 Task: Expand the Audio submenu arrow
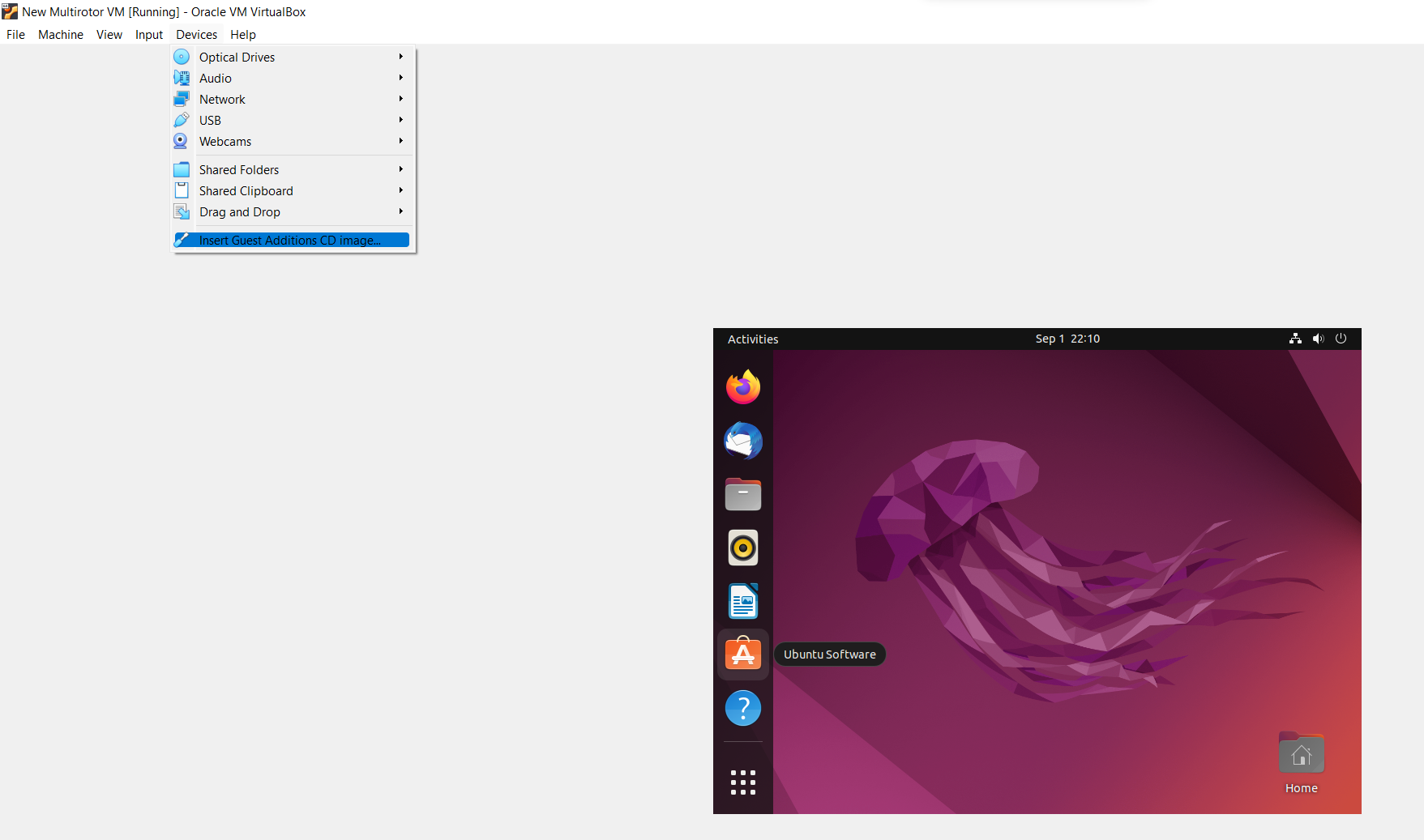pos(401,78)
